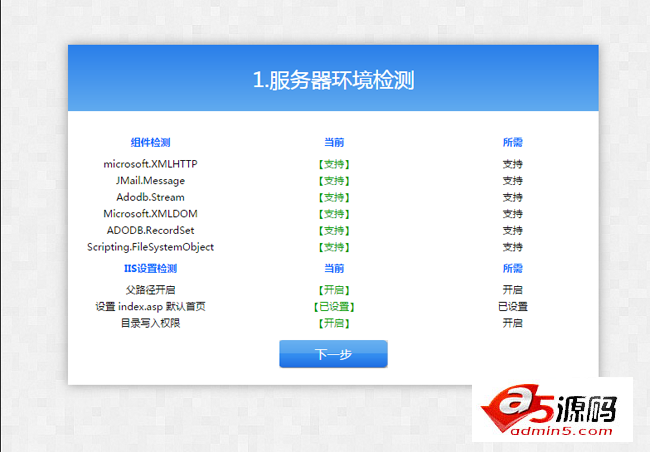650x452 pixels.
Task: Click green 【已设置】 status value
Action: click(334, 306)
